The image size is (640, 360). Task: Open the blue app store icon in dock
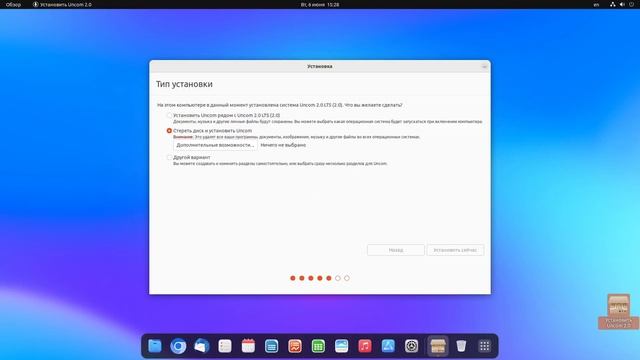pyautogui.click(x=388, y=346)
